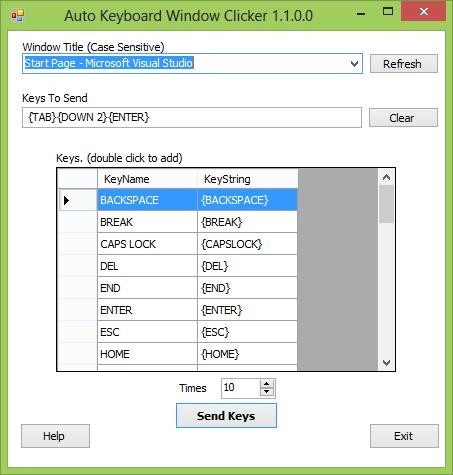This screenshot has height=475, width=453.
Task: Sort by the KeyName column header
Action: tap(147, 179)
